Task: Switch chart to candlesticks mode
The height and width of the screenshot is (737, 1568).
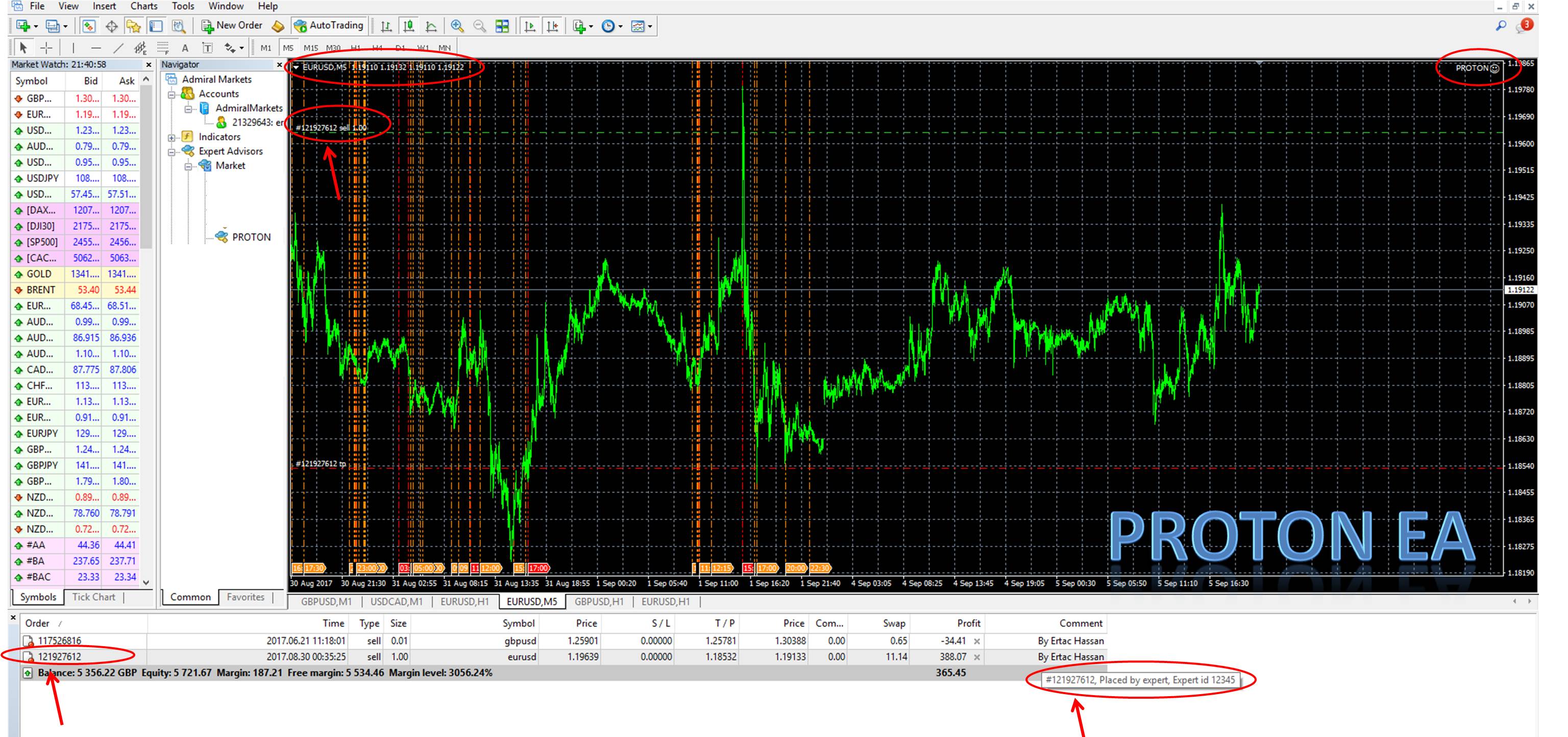Action: click(x=409, y=26)
